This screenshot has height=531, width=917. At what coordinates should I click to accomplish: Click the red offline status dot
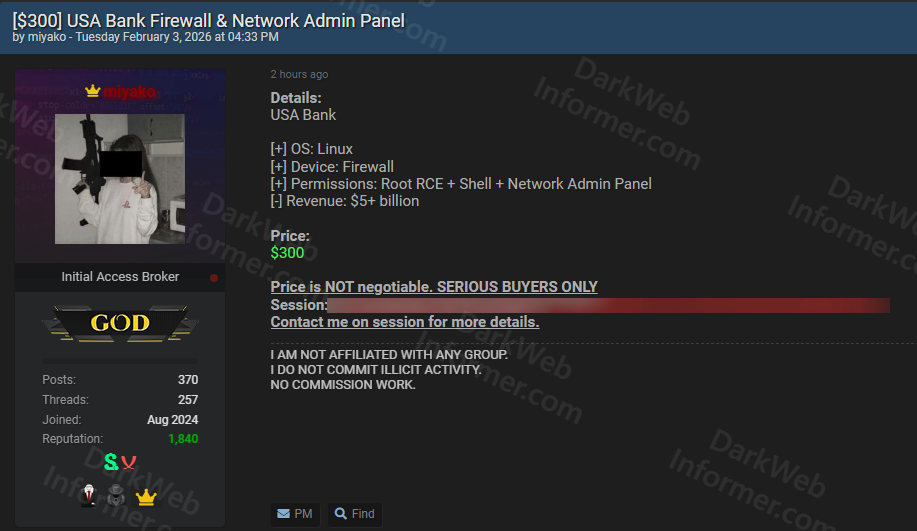pos(214,277)
